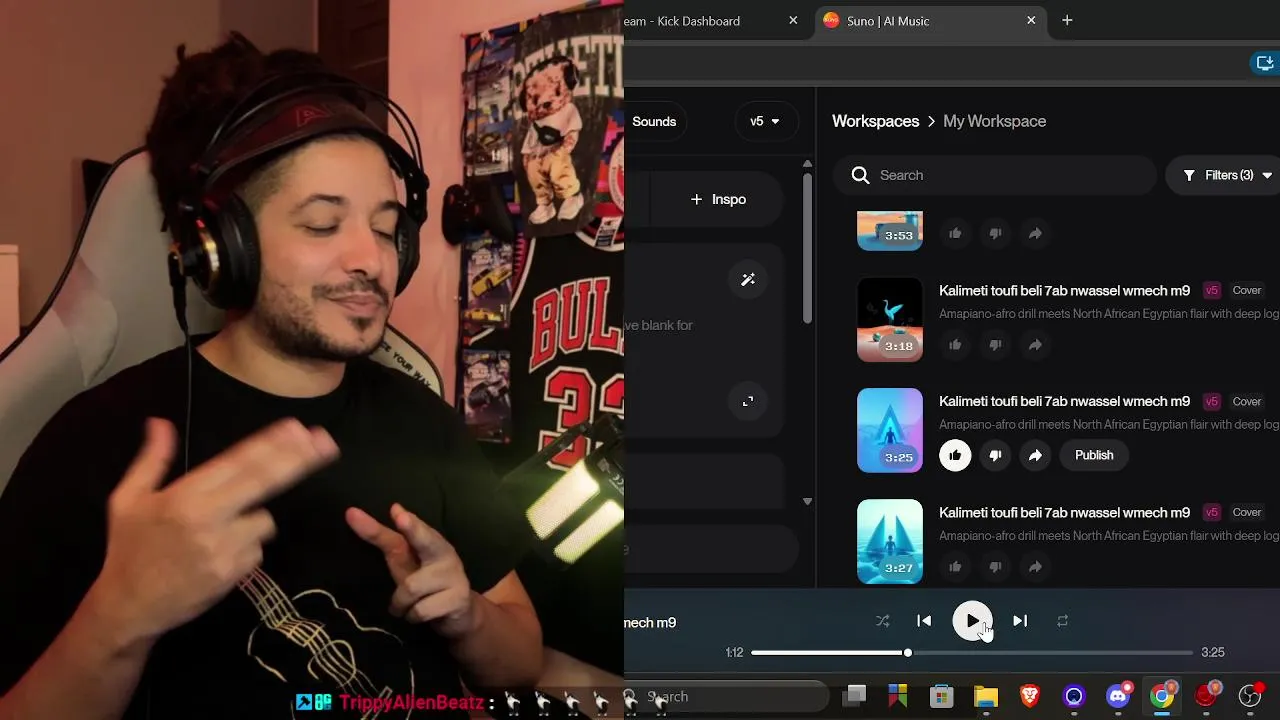Click the v5 badge on 3:27 song

(1212, 512)
